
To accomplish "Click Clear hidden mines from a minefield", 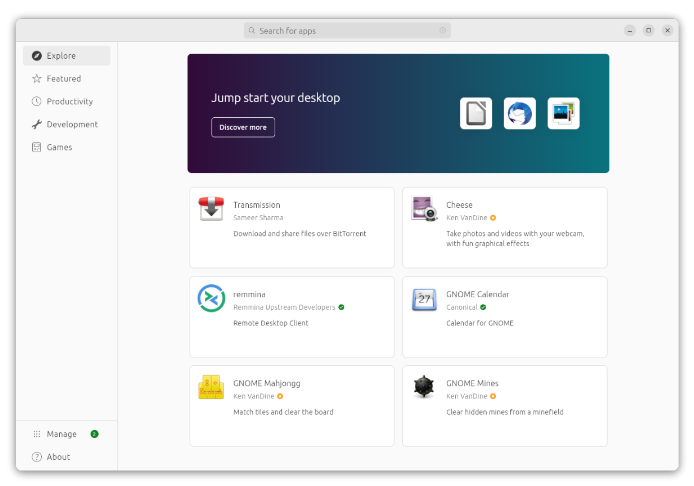I will 505,412.
